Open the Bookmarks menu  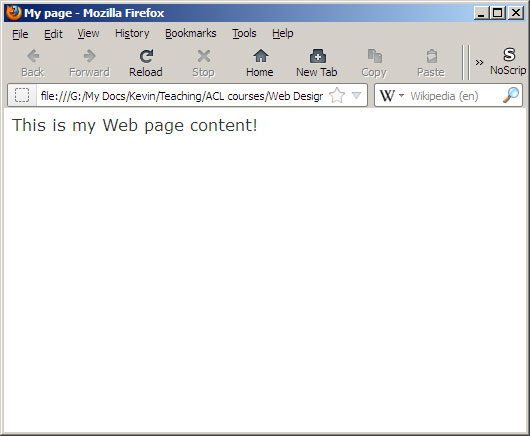click(x=191, y=33)
